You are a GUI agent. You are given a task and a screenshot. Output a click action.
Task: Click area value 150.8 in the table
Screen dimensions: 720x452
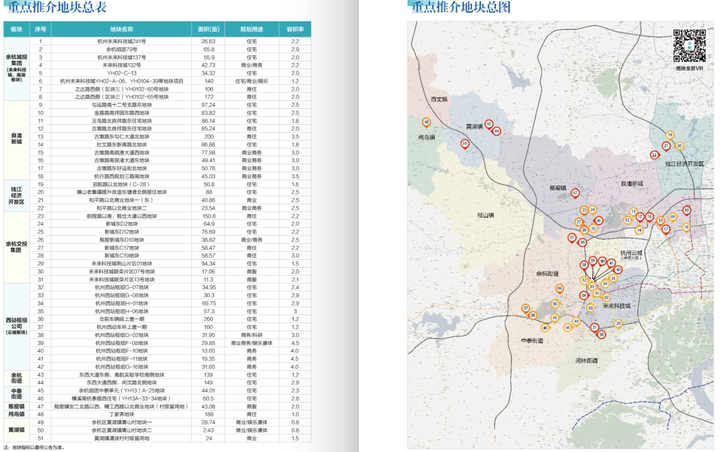tap(208, 216)
